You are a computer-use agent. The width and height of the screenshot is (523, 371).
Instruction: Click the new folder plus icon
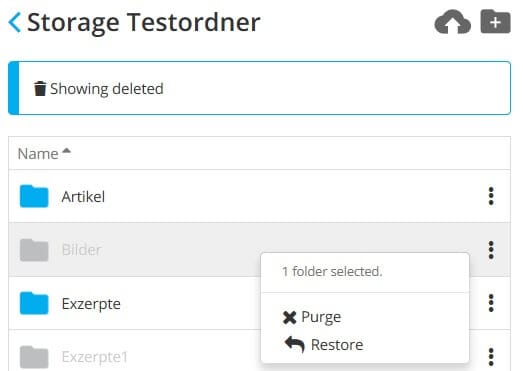pos(495,22)
